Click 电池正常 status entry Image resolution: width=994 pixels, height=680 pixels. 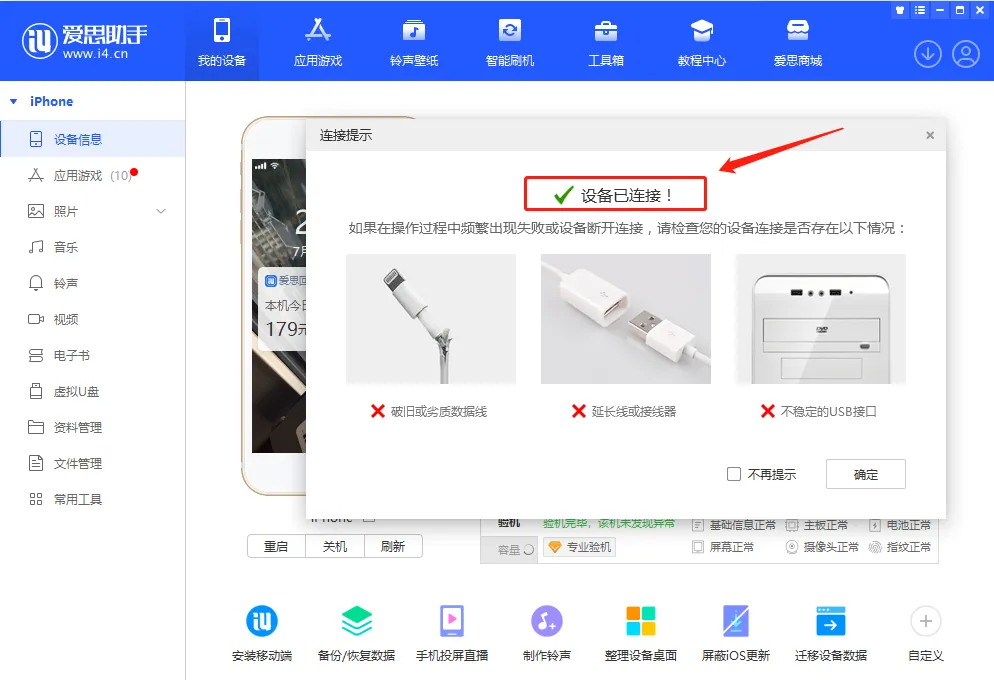(x=900, y=525)
